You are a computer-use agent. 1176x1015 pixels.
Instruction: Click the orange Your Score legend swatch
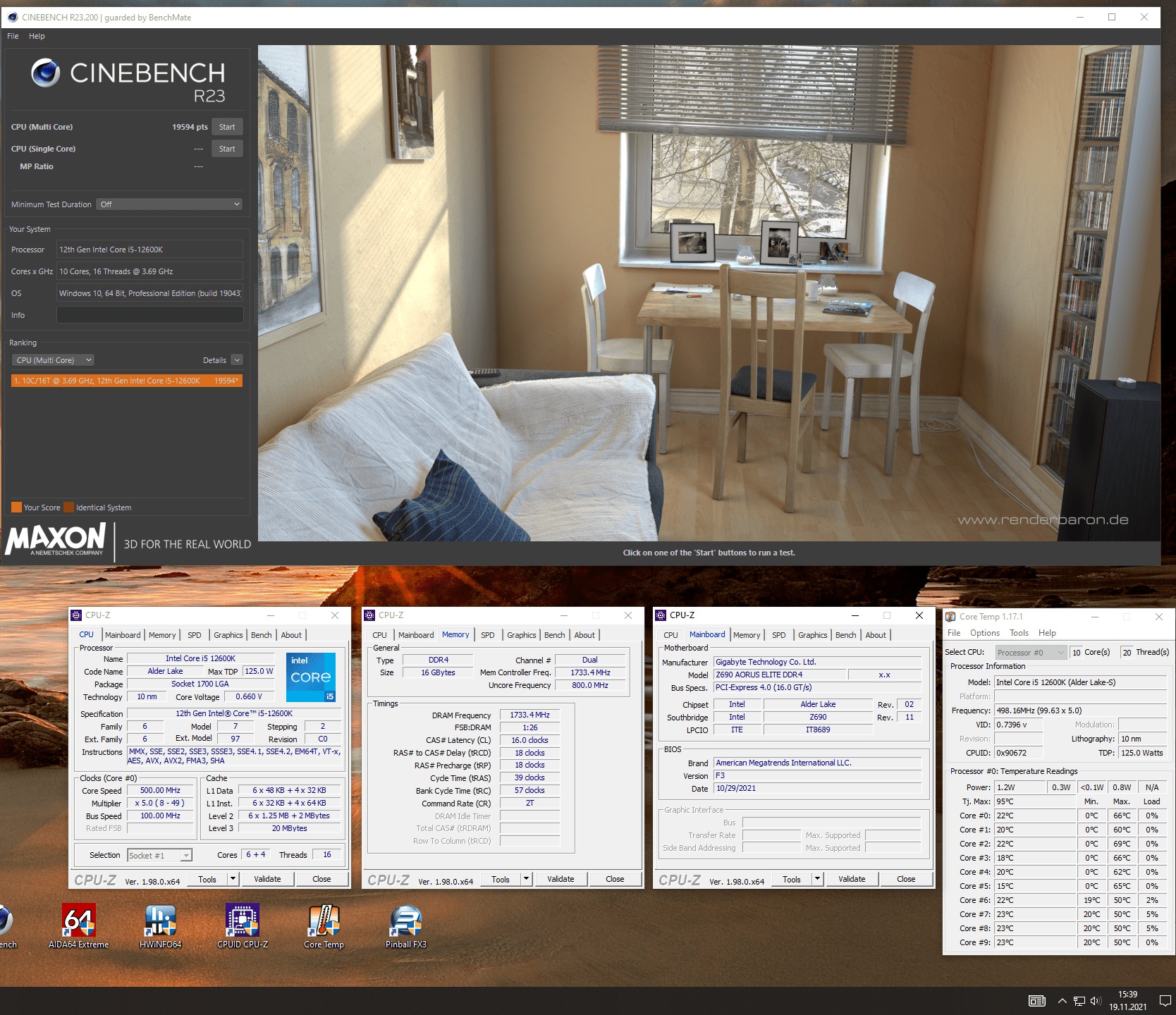click(x=16, y=508)
